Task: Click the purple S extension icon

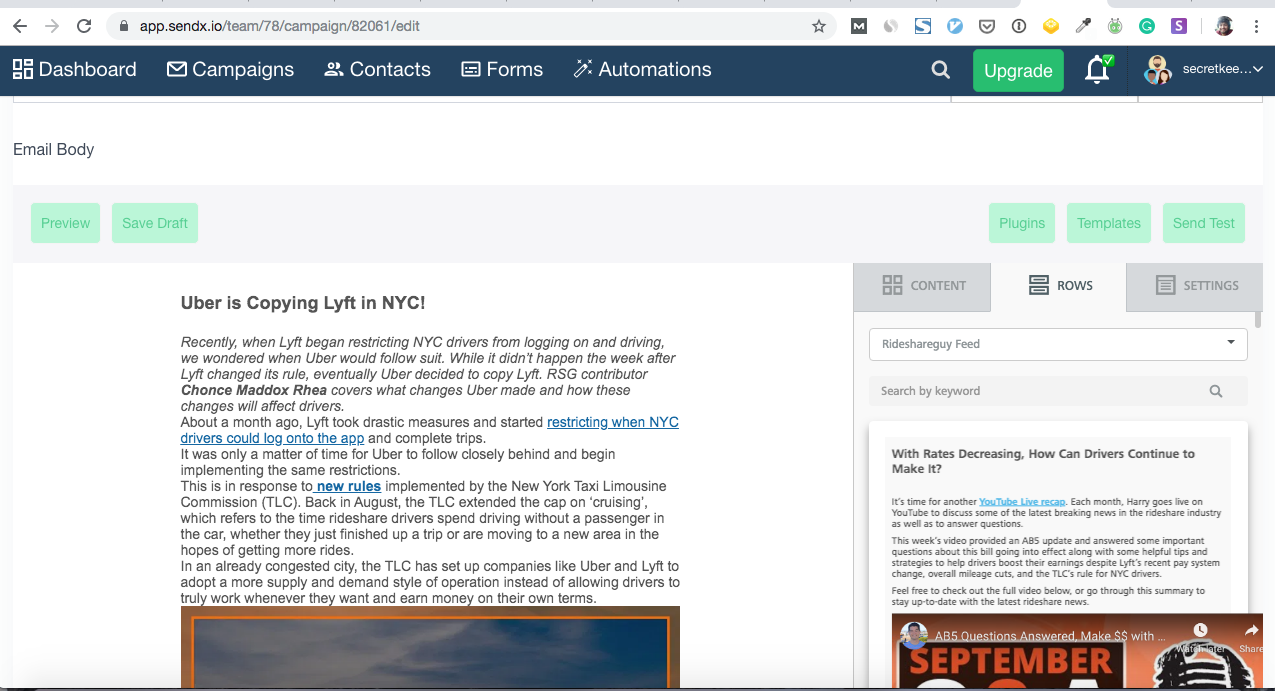Action: point(1179,26)
